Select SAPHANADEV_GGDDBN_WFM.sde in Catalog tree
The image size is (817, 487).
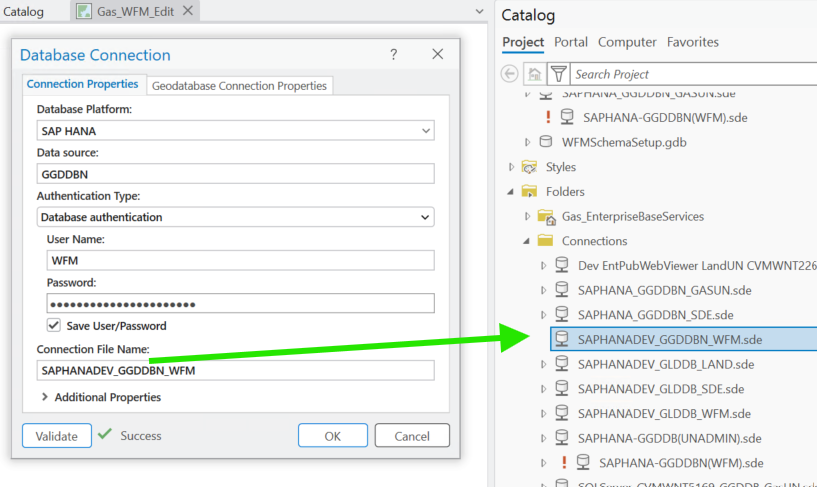coord(684,339)
